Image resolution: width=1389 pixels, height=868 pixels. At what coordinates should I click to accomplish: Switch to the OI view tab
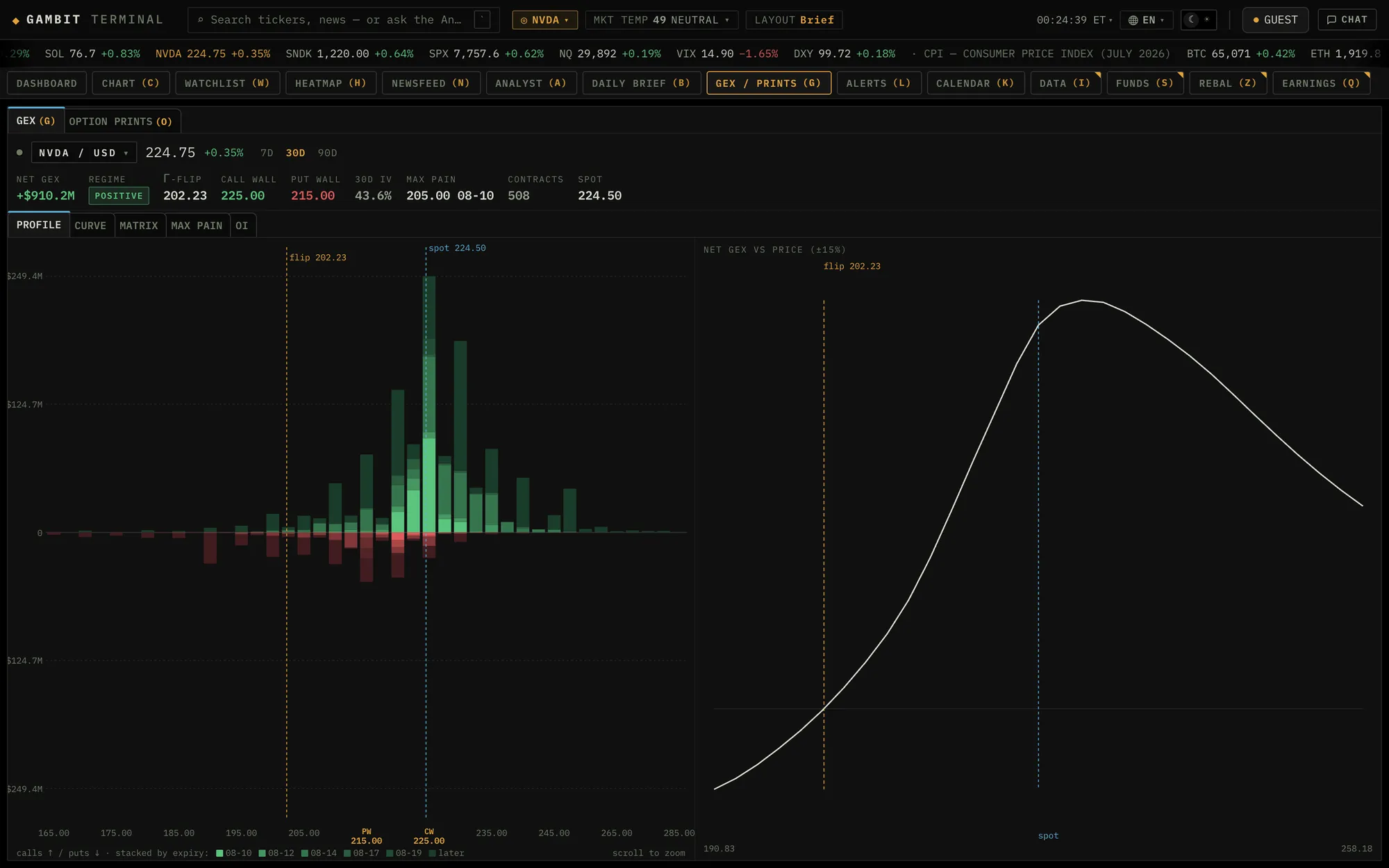[x=242, y=226]
